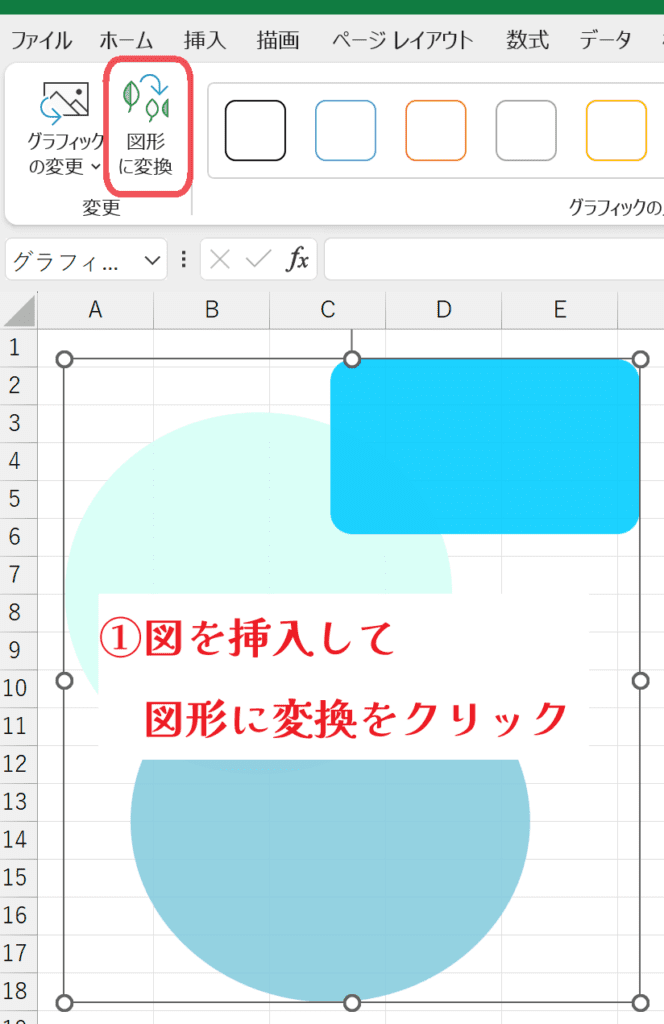The image size is (664, 1024).
Task: Open the ファイル menu tab
Action: [x=41, y=41]
